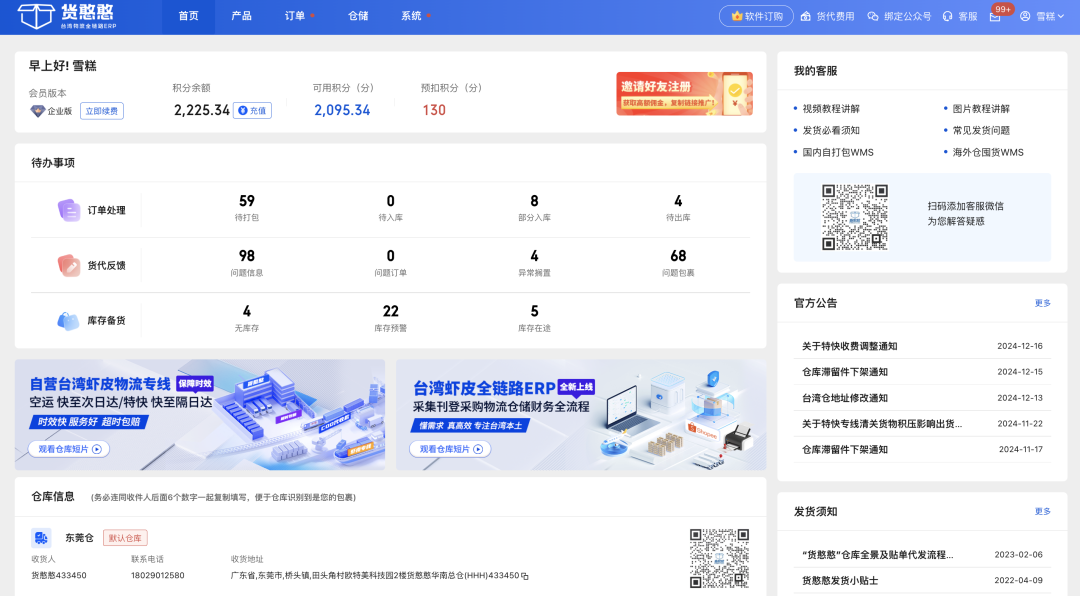The image size is (1080, 596).
Task: Expand the 订单 navigation dropdown
Action: point(296,16)
